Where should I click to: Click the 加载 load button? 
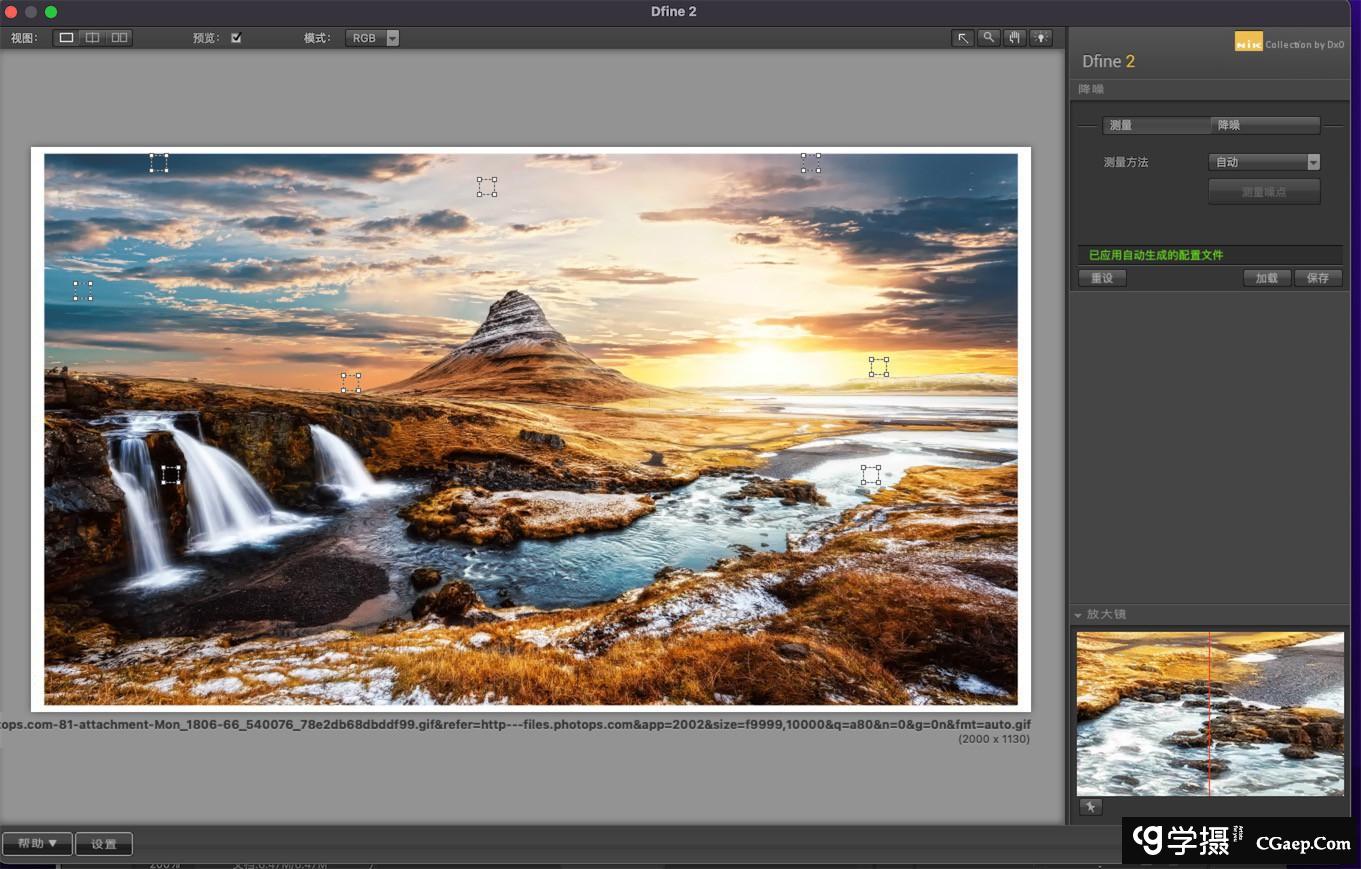point(1267,278)
